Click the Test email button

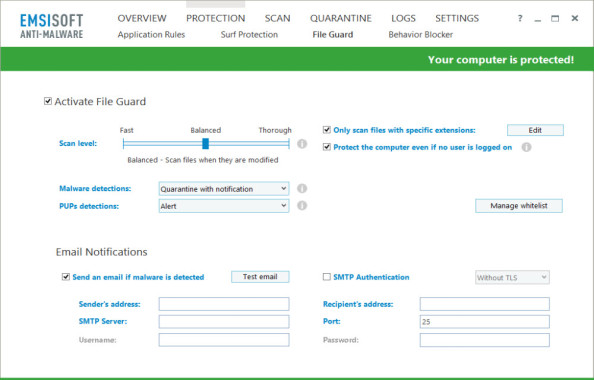(x=260, y=277)
